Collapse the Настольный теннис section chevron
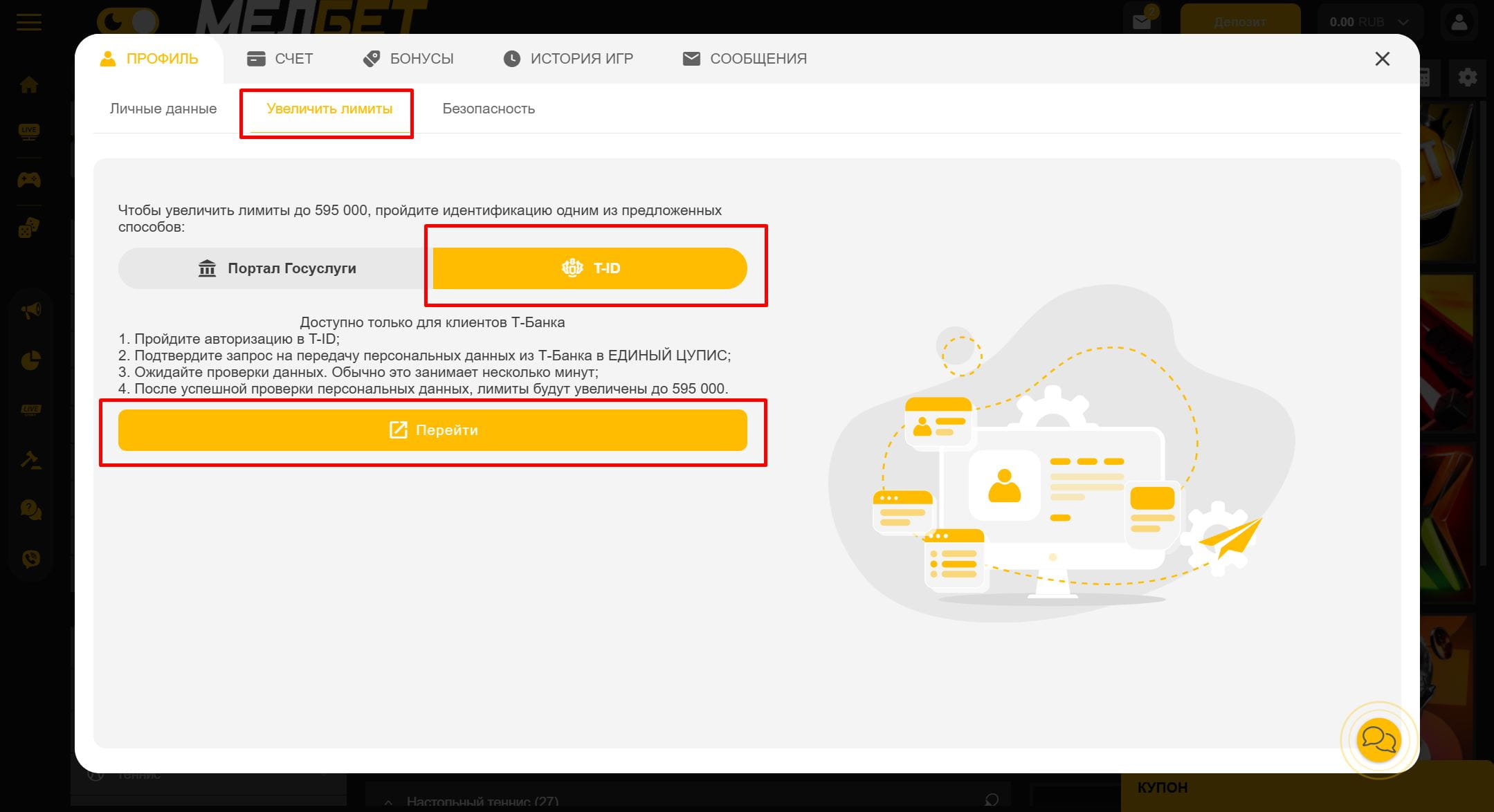The height and width of the screenshot is (812, 1494). pyautogui.click(x=389, y=802)
